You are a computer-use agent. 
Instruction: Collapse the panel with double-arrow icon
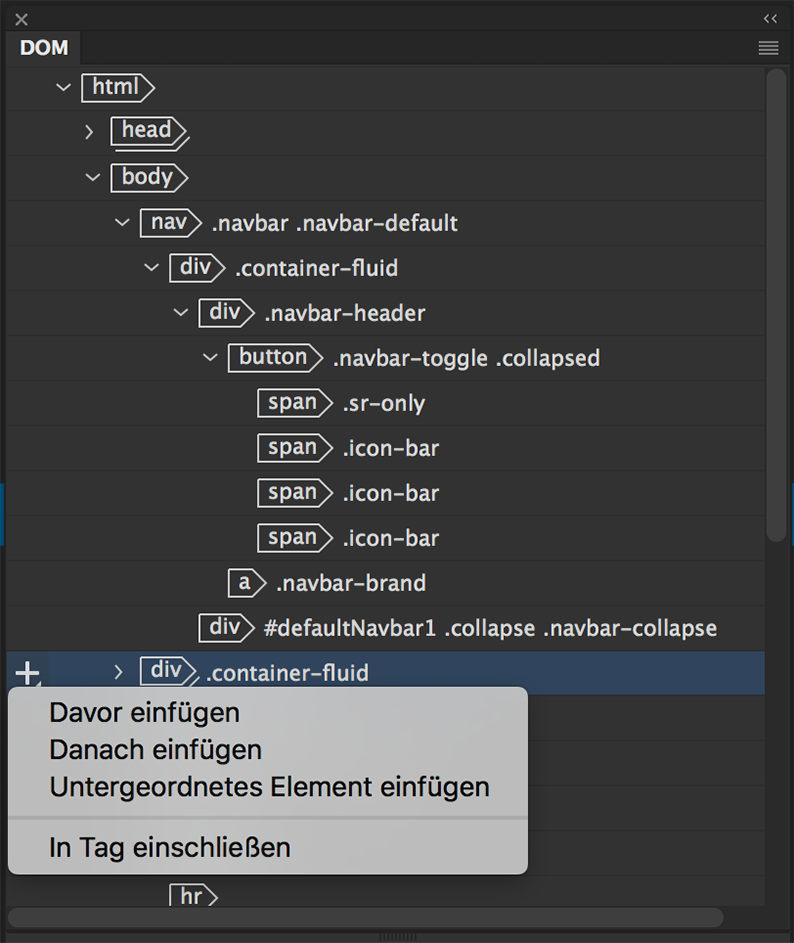pos(770,18)
